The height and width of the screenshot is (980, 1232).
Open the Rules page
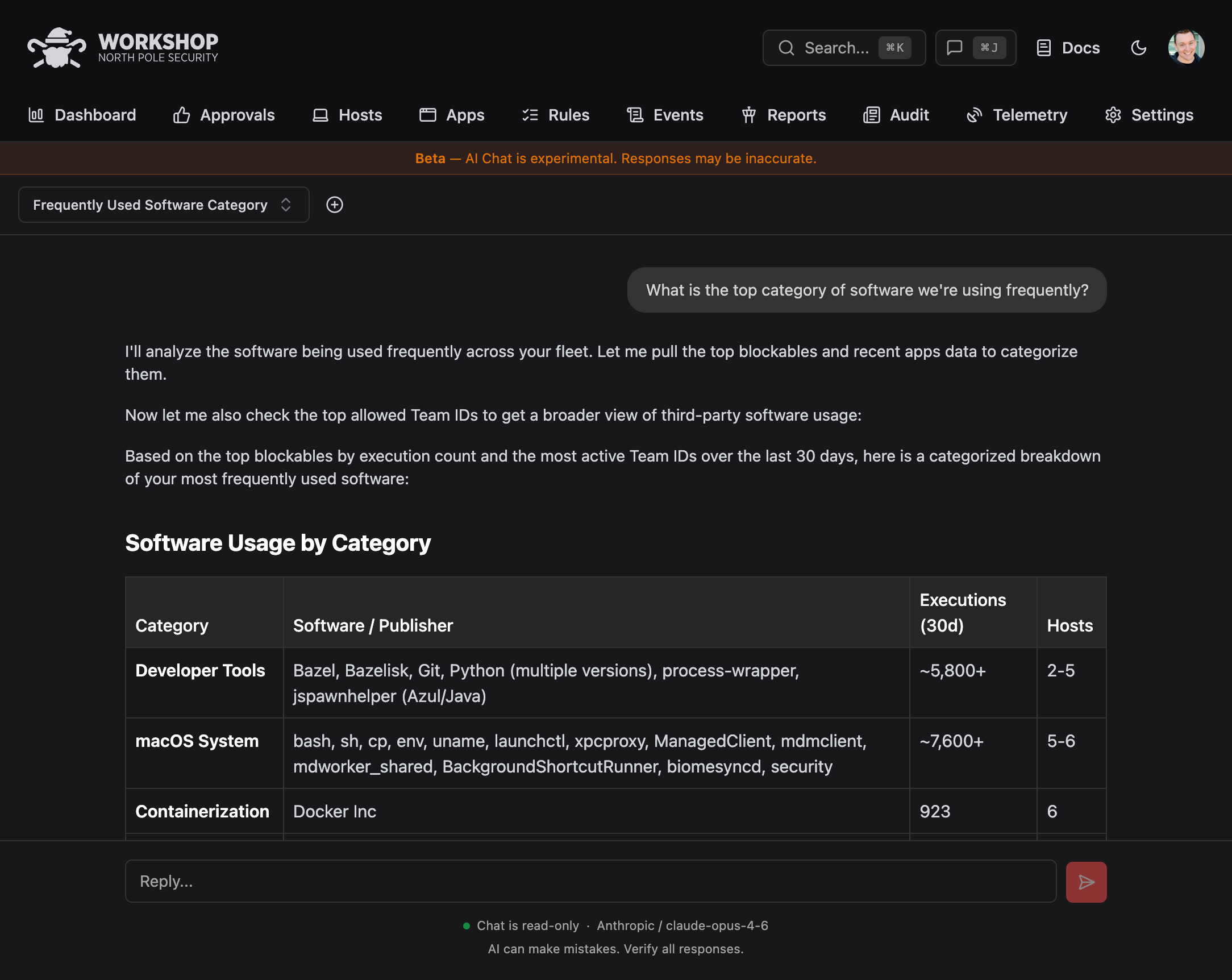[x=555, y=115]
